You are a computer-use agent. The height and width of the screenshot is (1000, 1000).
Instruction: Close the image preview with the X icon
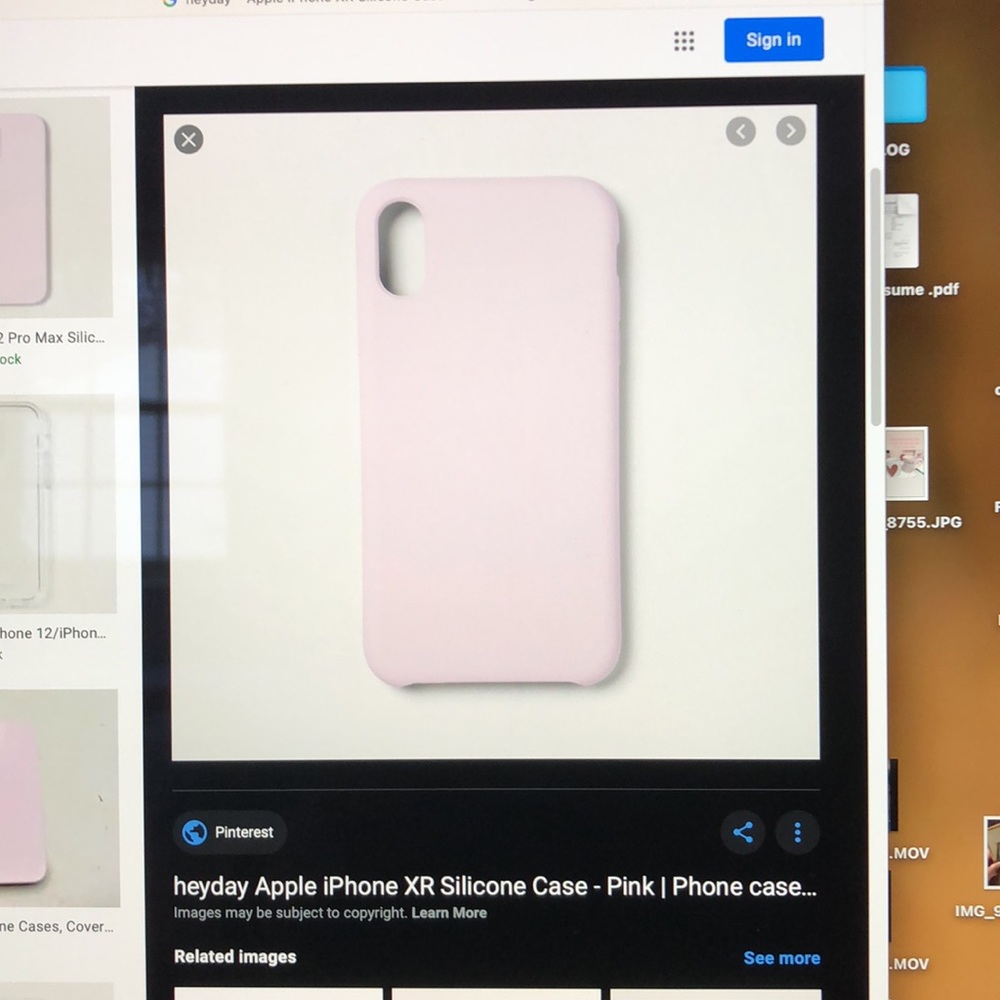click(x=188, y=140)
